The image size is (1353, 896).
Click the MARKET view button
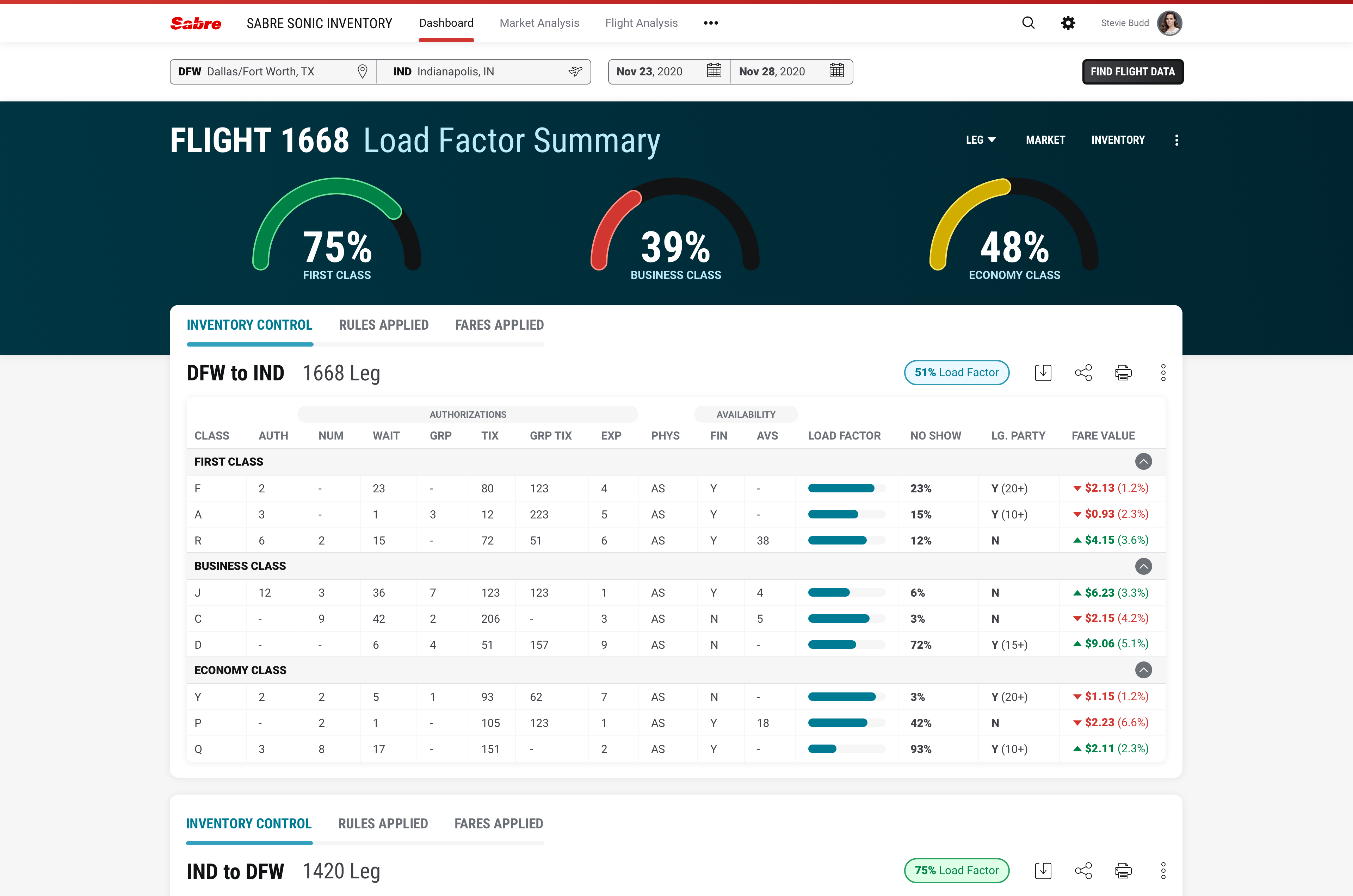[x=1045, y=140]
